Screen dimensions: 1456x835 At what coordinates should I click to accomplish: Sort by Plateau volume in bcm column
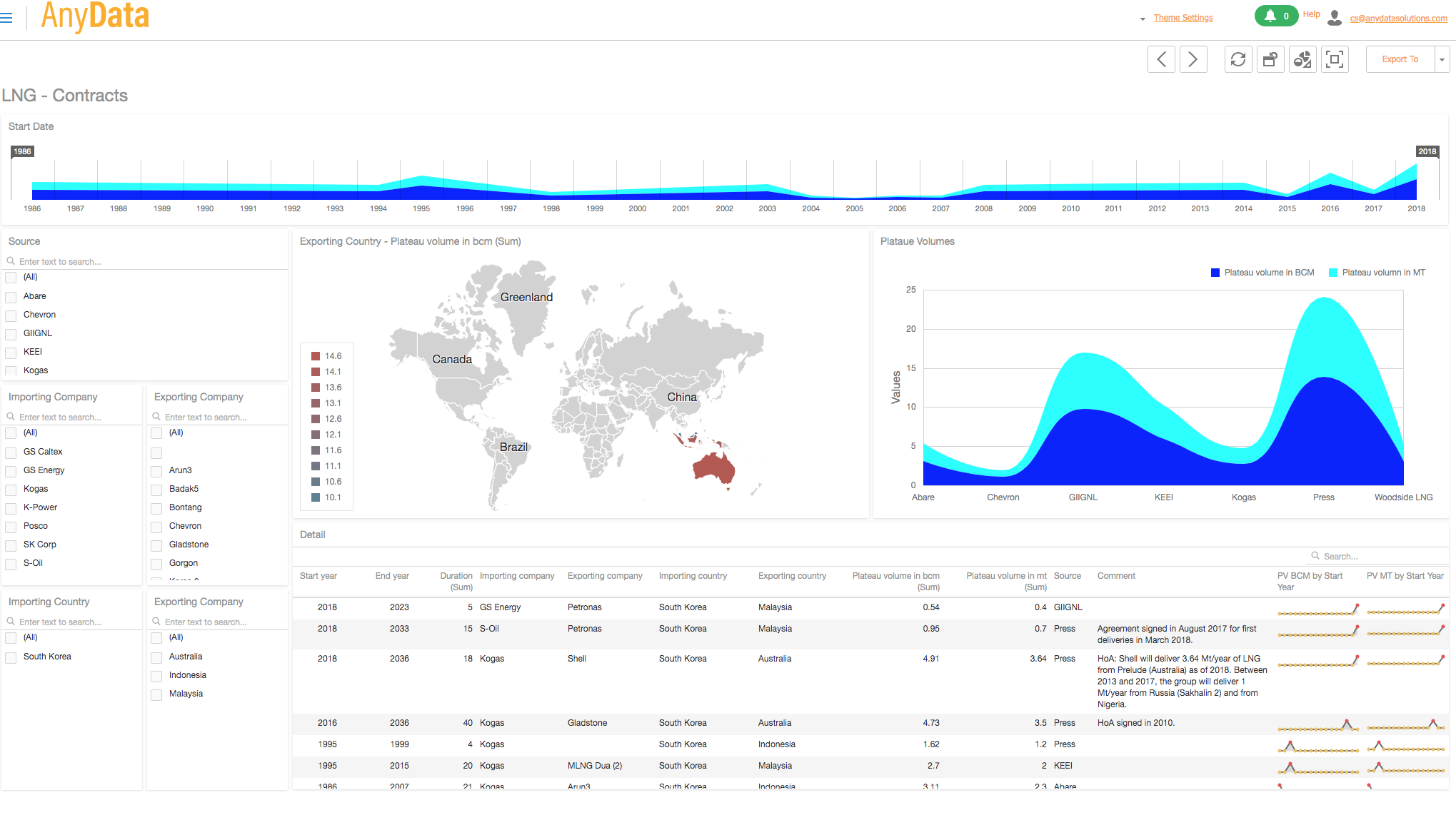click(x=895, y=581)
